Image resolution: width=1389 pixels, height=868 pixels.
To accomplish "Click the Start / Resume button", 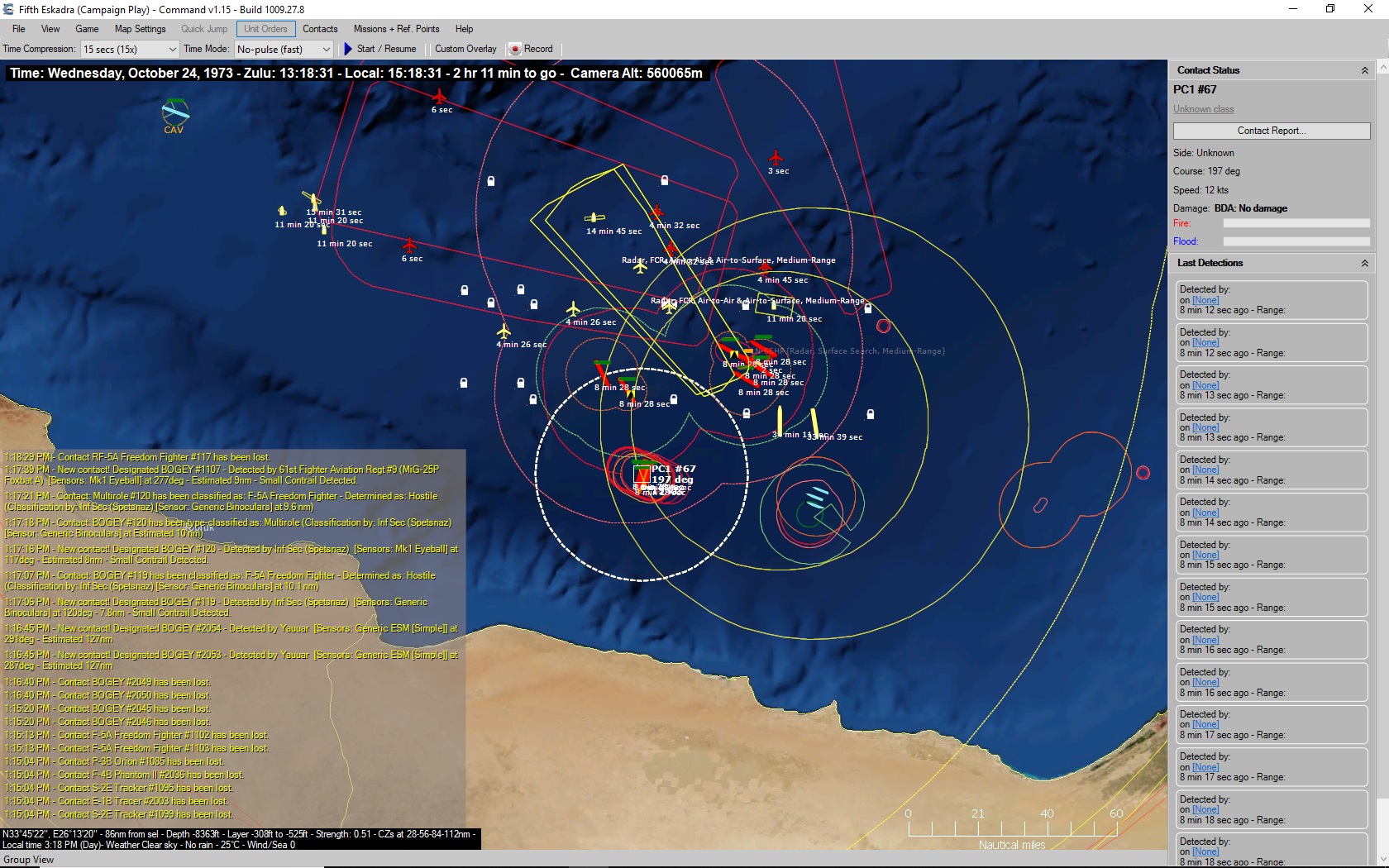I will click(x=380, y=49).
